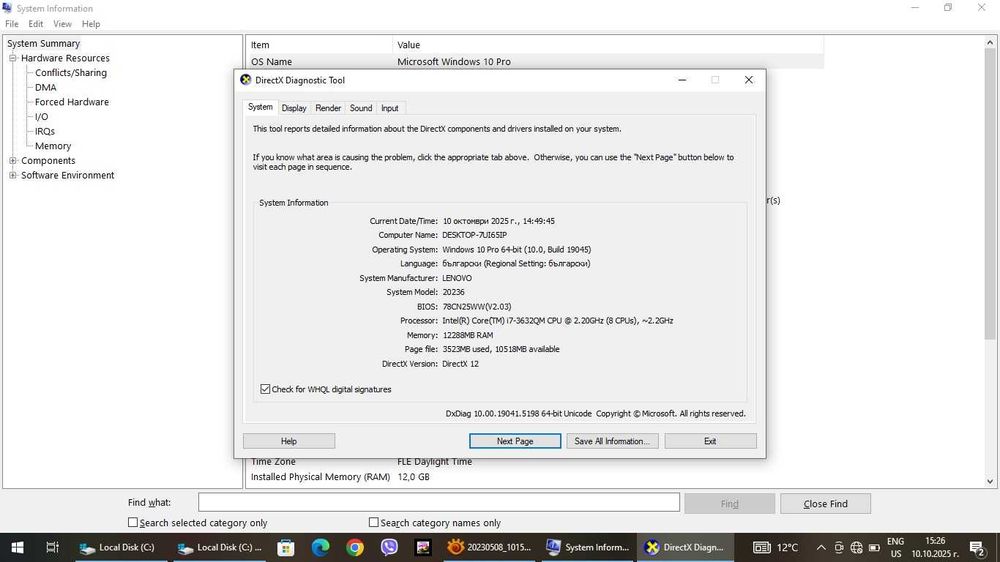Open the notification center icon
Viewport: 1000px width, 562px height.
[x=977, y=547]
